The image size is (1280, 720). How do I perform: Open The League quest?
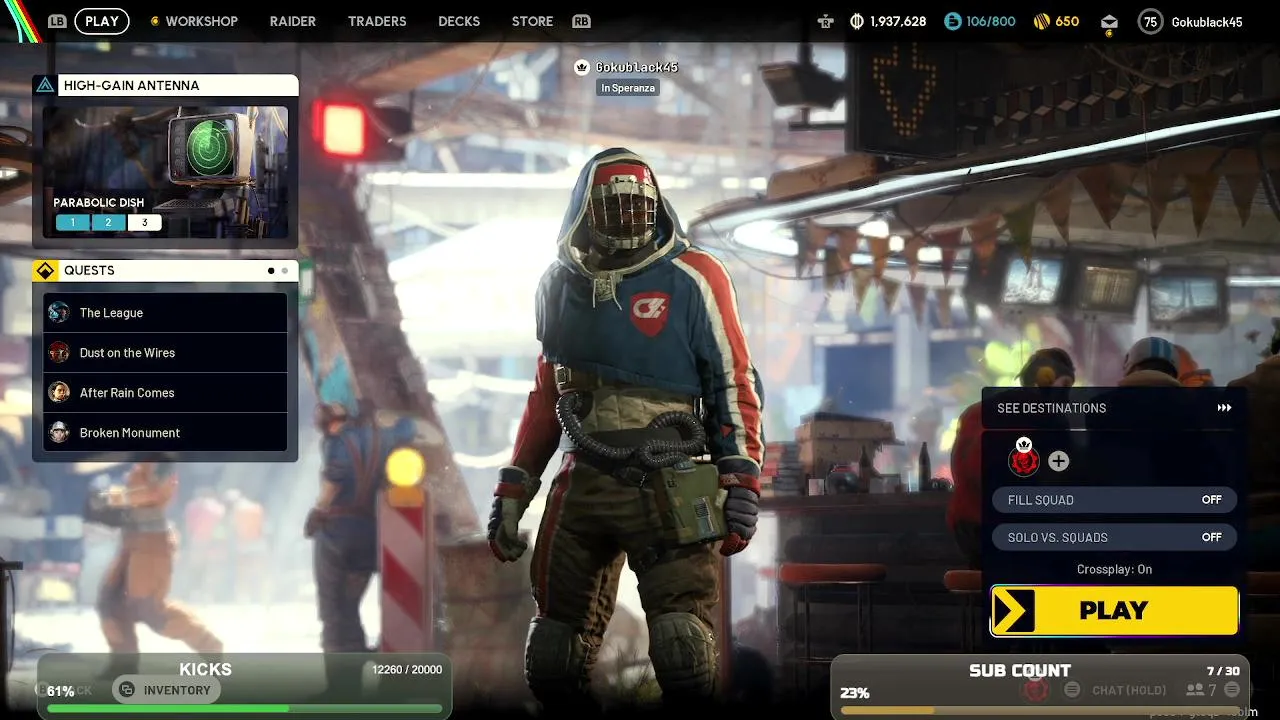coord(165,312)
